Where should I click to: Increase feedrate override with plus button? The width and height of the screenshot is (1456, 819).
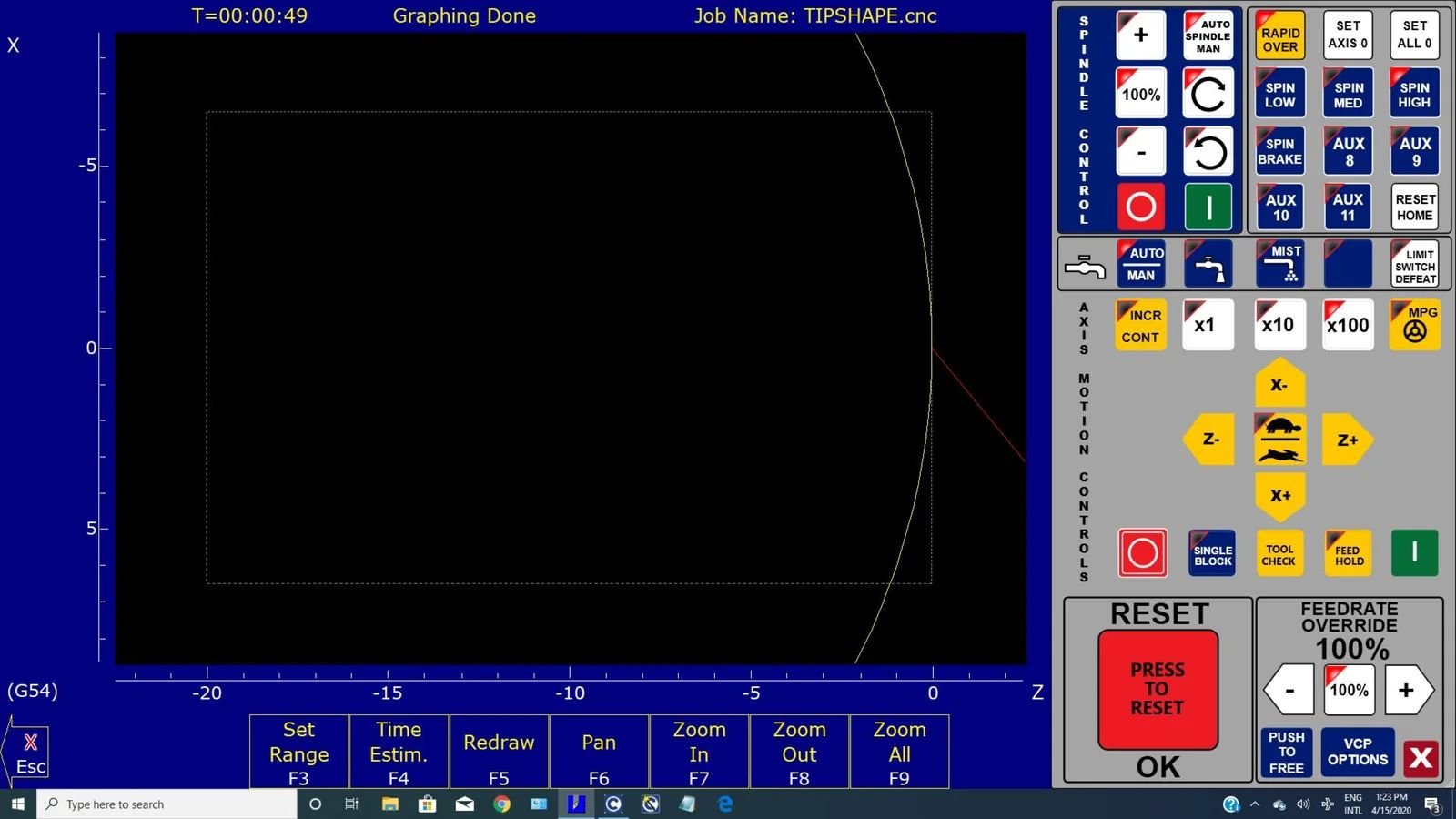pyautogui.click(x=1406, y=690)
